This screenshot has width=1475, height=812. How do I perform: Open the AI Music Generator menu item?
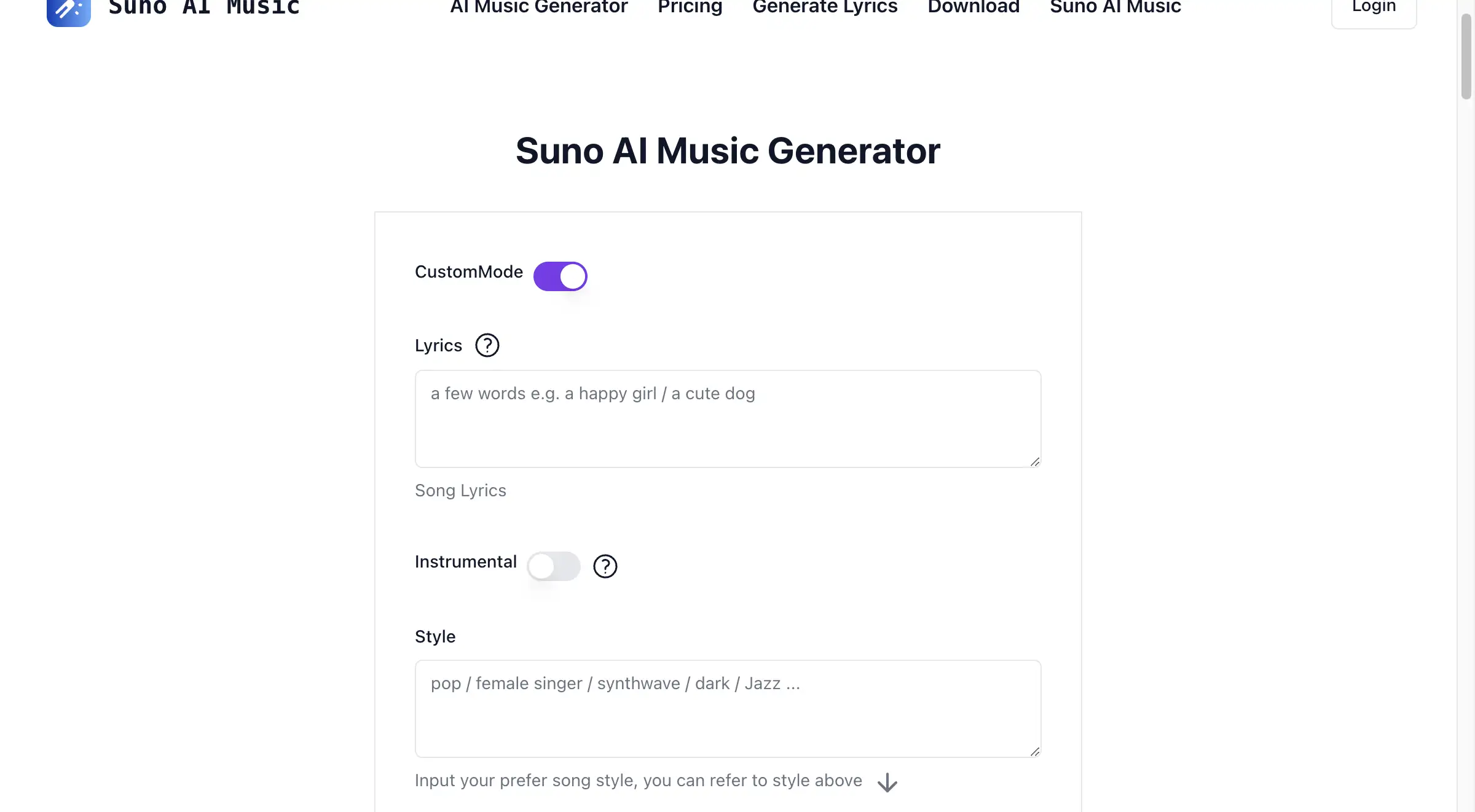(x=538, y=7)
